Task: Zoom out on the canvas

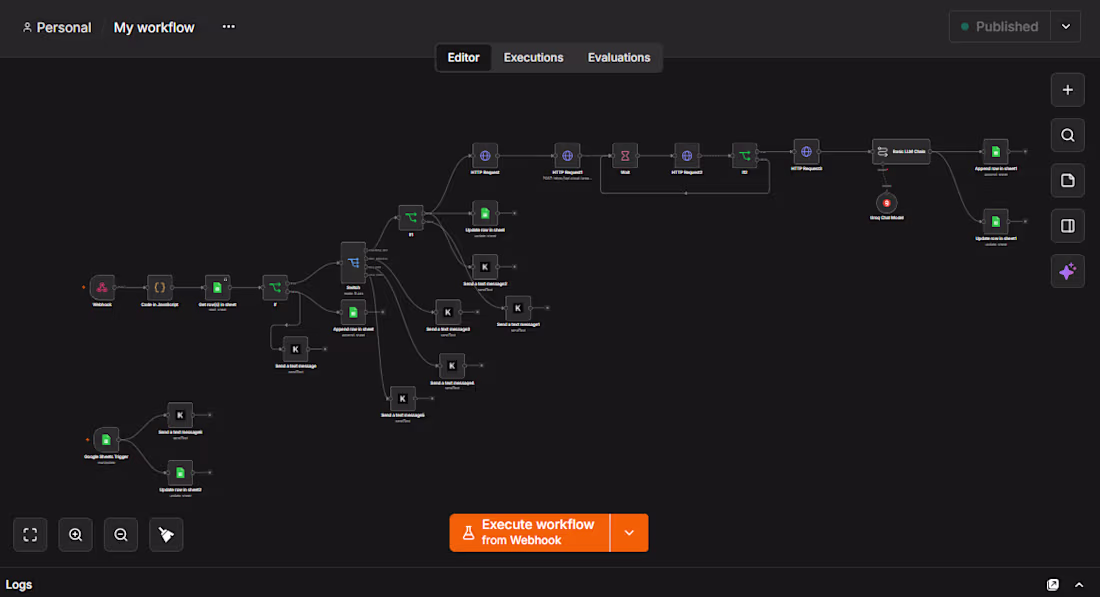Action: [121, 535]
